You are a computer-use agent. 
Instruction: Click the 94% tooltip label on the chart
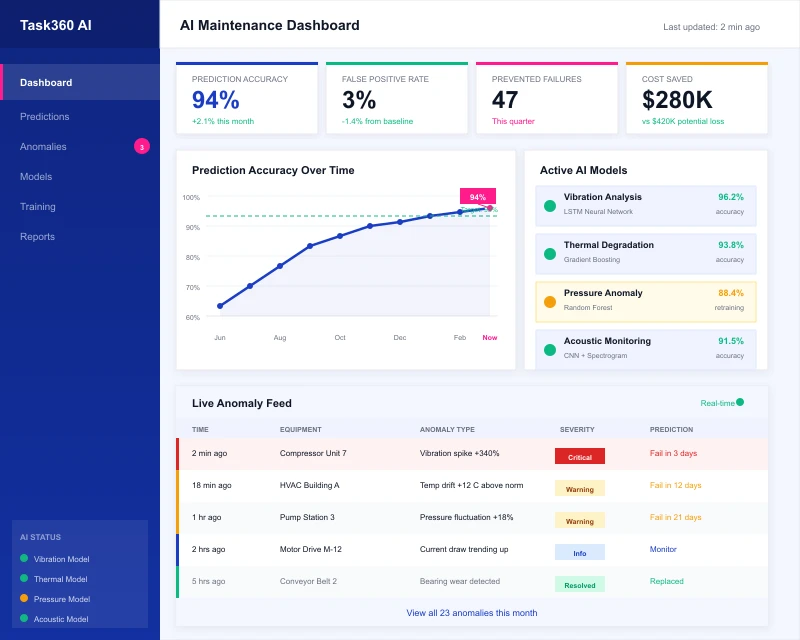(478, 196)
